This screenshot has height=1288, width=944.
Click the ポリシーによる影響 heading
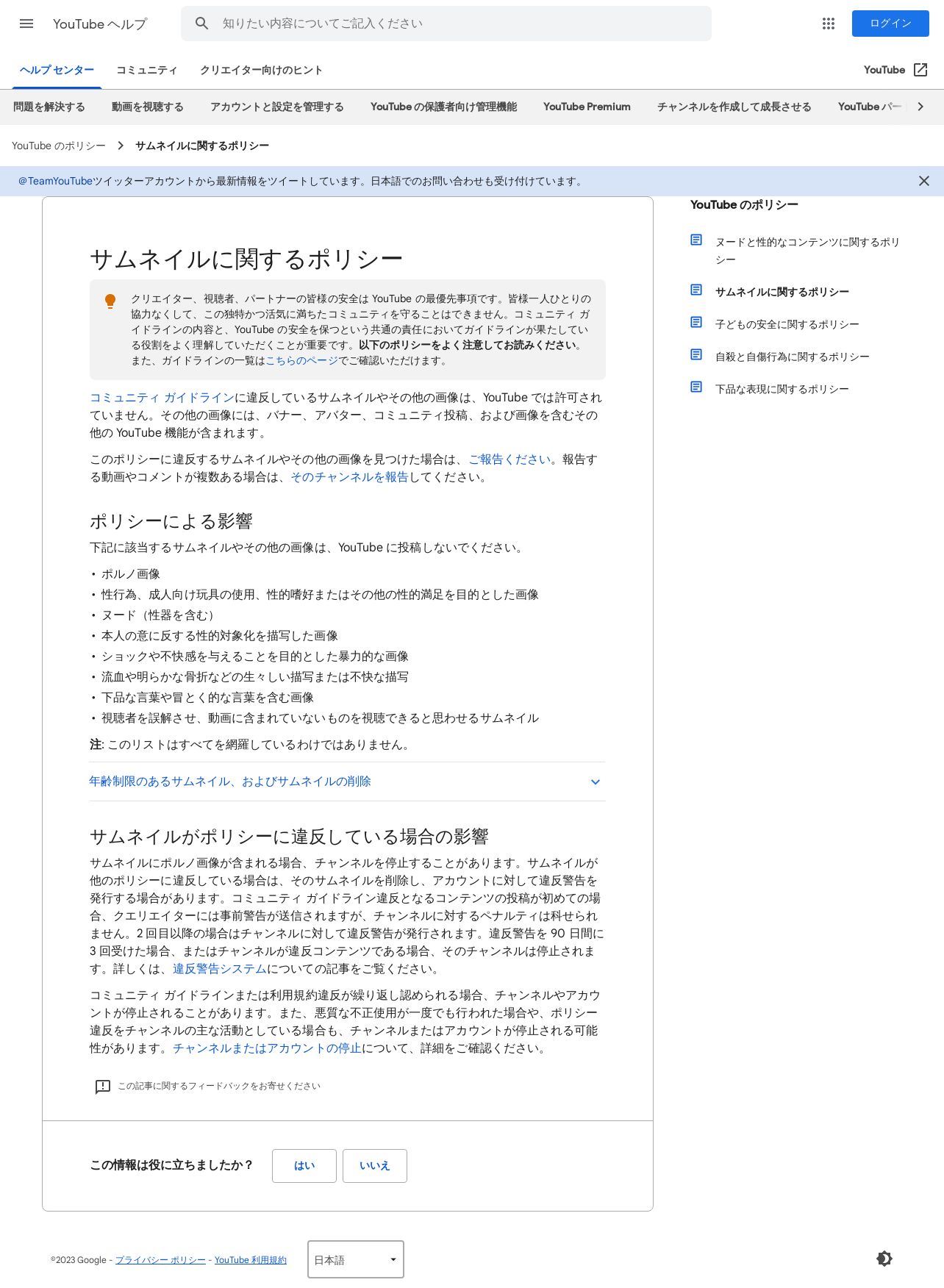click(171, 521)
